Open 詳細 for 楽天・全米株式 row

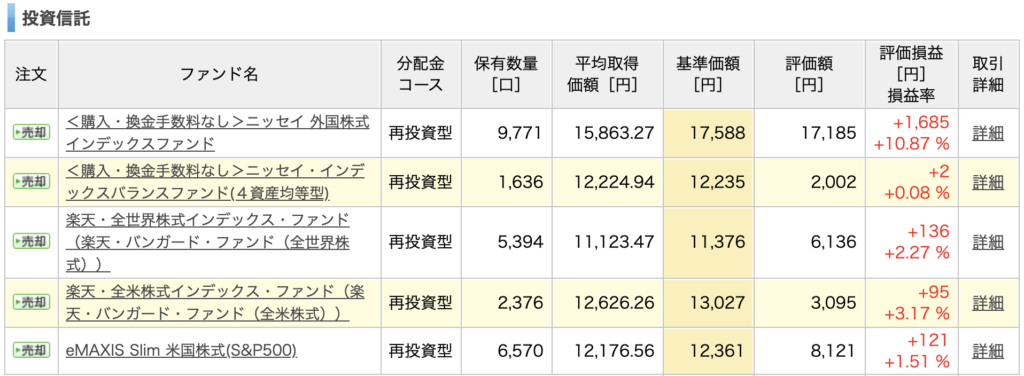987,302
